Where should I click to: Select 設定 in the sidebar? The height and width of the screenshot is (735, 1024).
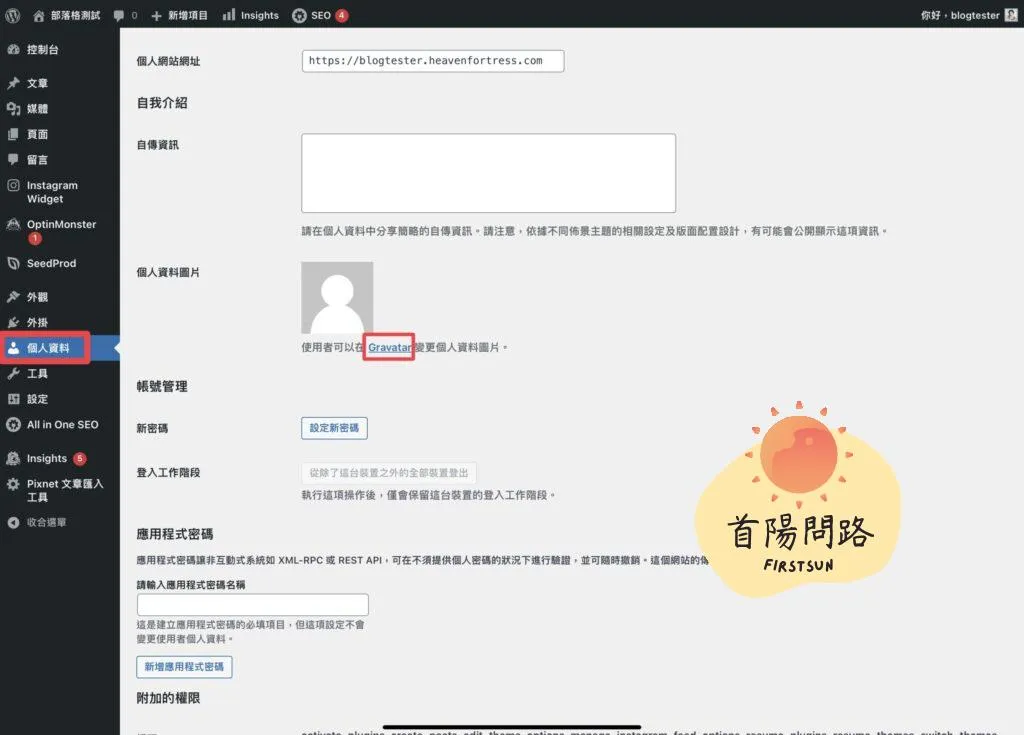37,399
